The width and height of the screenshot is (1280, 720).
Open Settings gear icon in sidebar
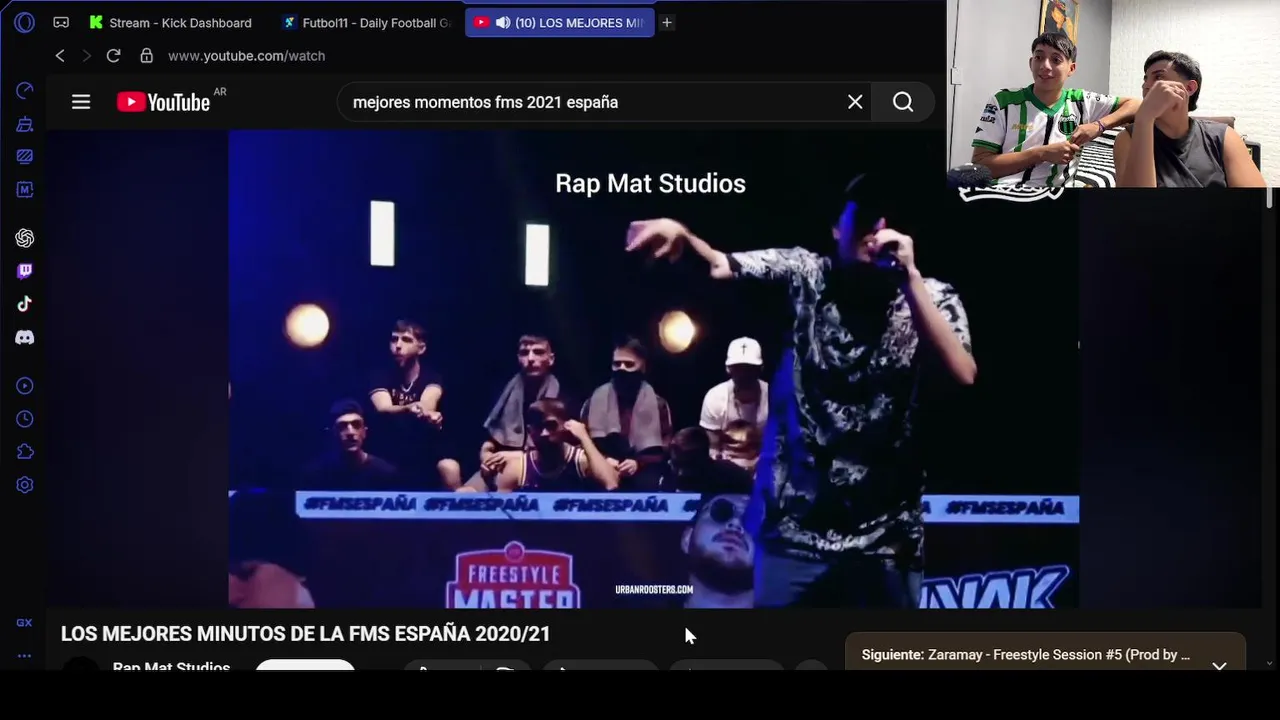pos(25,485)
